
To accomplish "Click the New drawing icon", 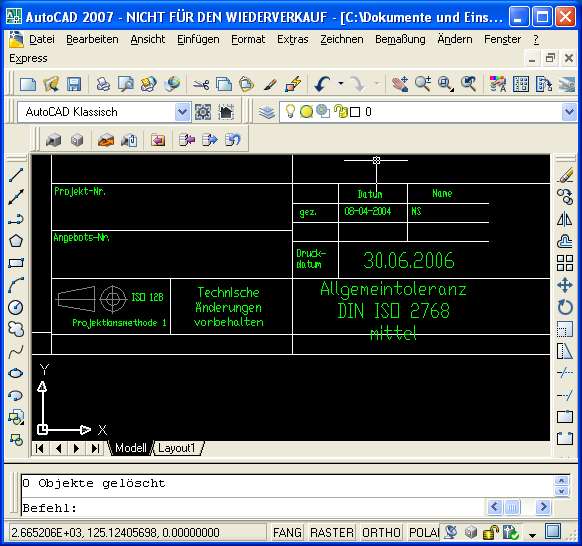I will coord(28,84).
